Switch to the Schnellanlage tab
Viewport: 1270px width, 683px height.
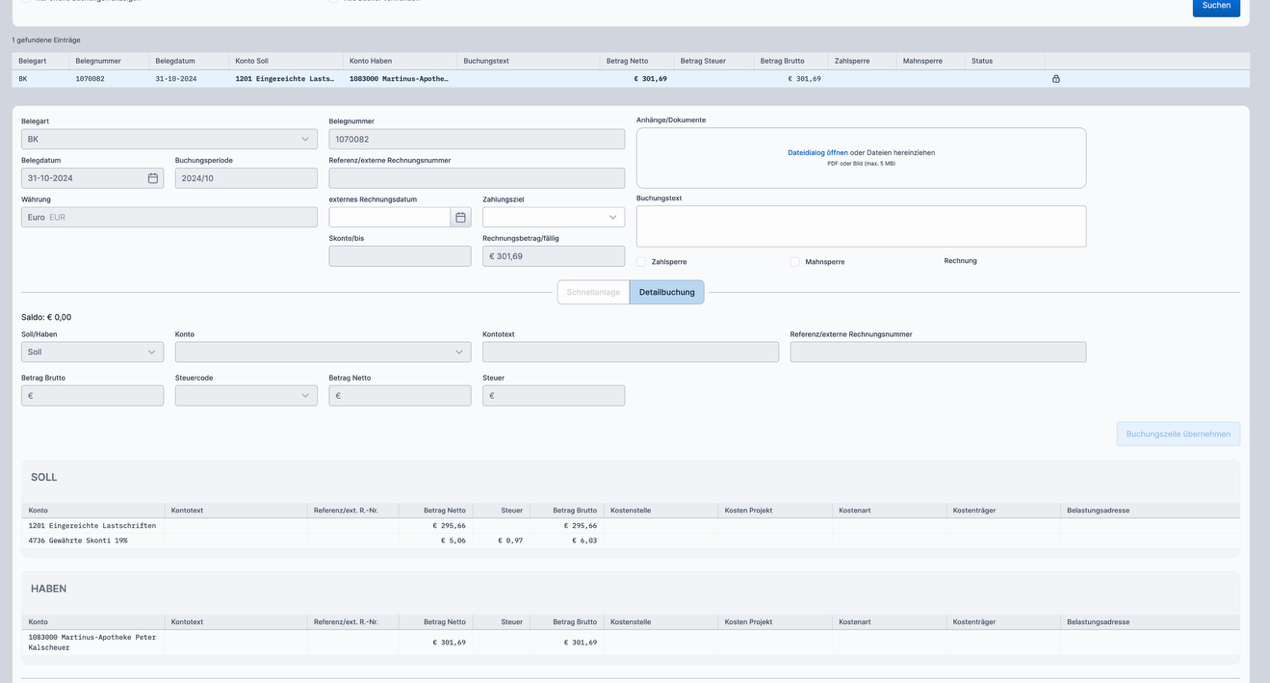click(593, 292)
